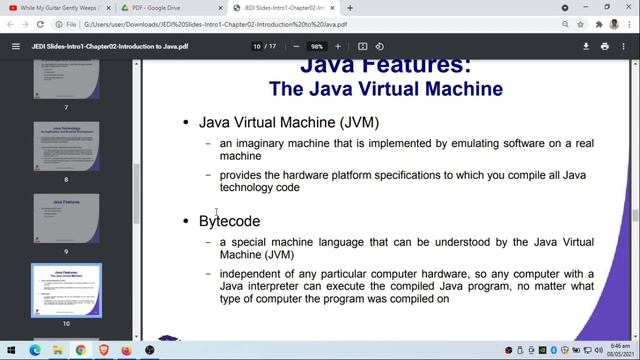
Task: Click the address bar zoom magnifier icon
Action: coord(565,24)
